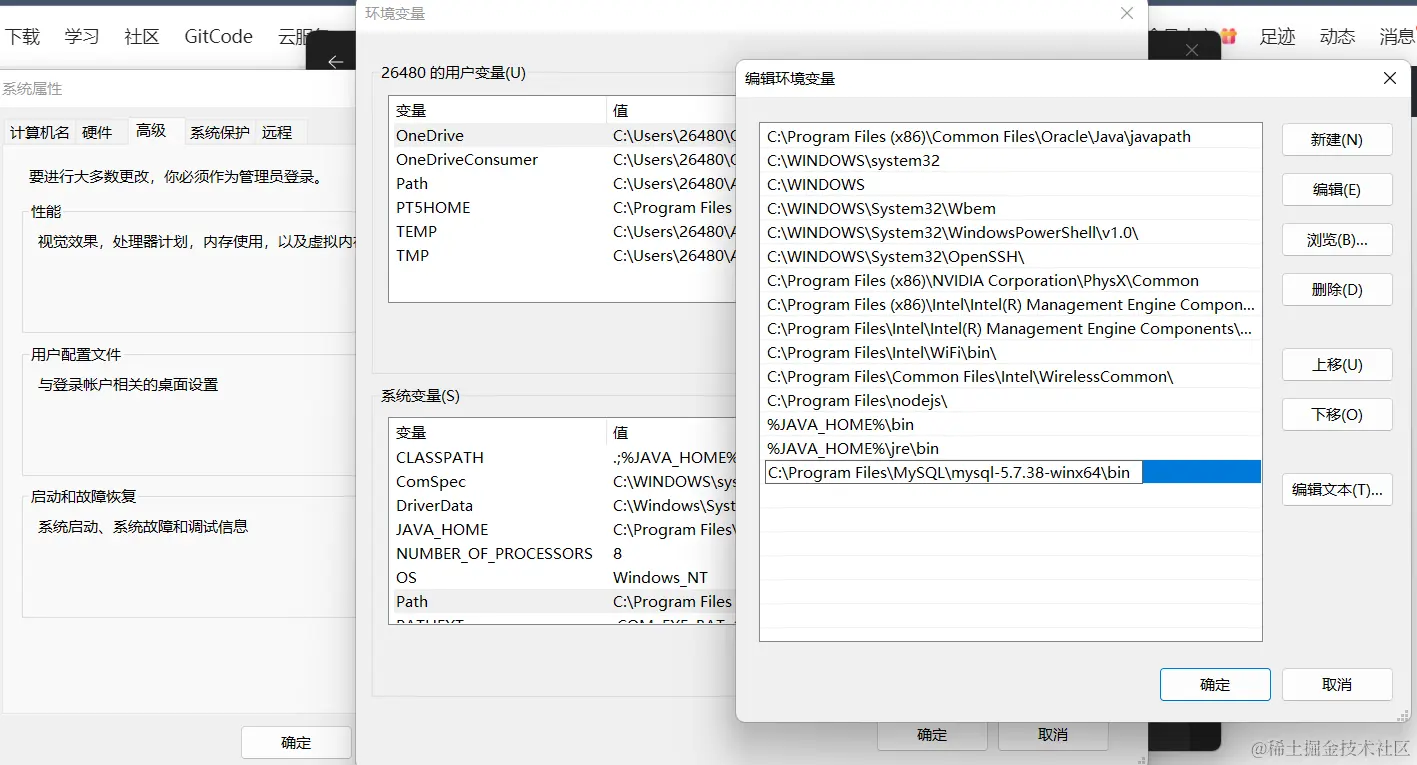Click 新建(N) button in edit dialog
This screenshot has width=1417, height=765.
tap(1337, 140)
